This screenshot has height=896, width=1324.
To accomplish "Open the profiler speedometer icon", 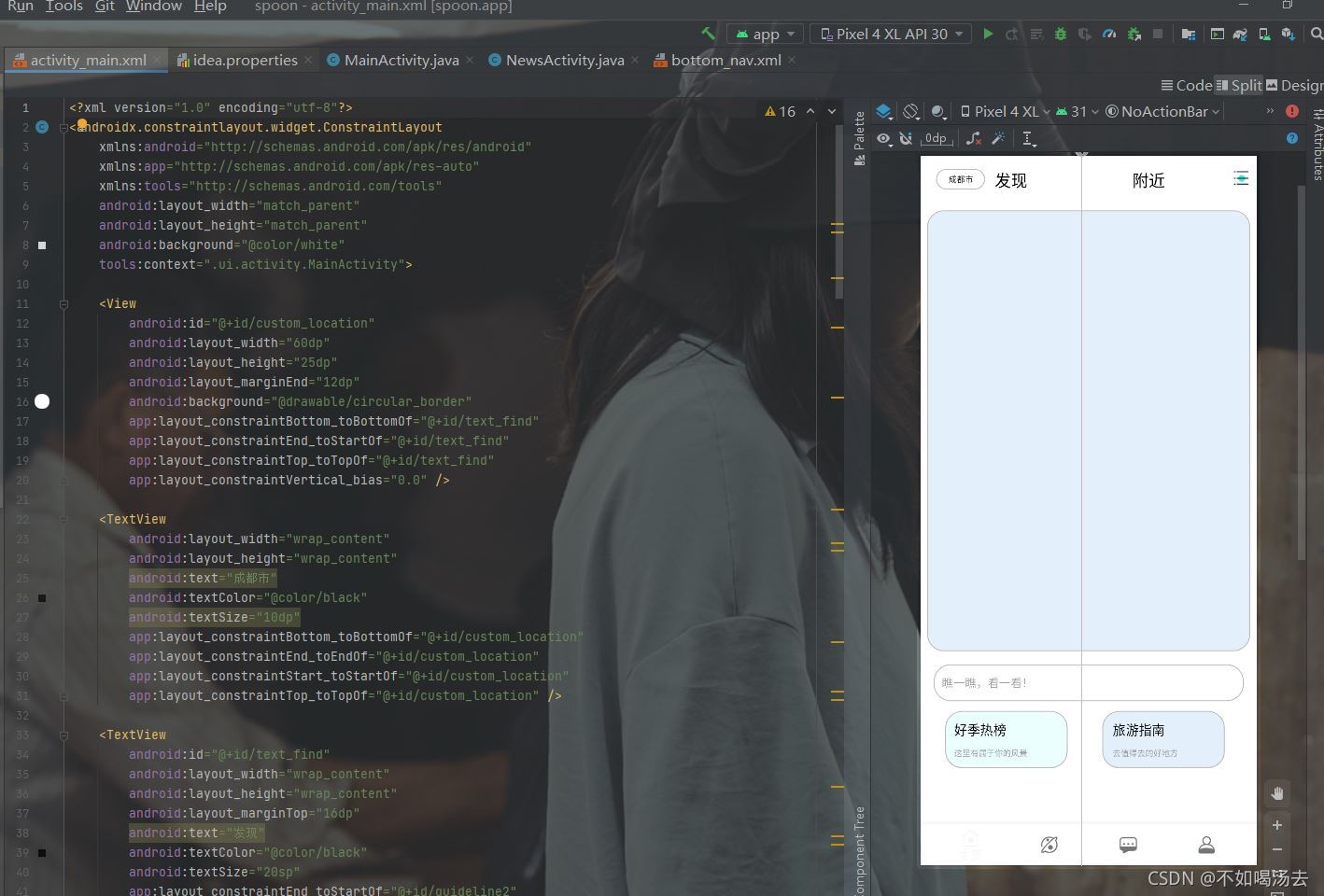I will tap(1109, 34).
